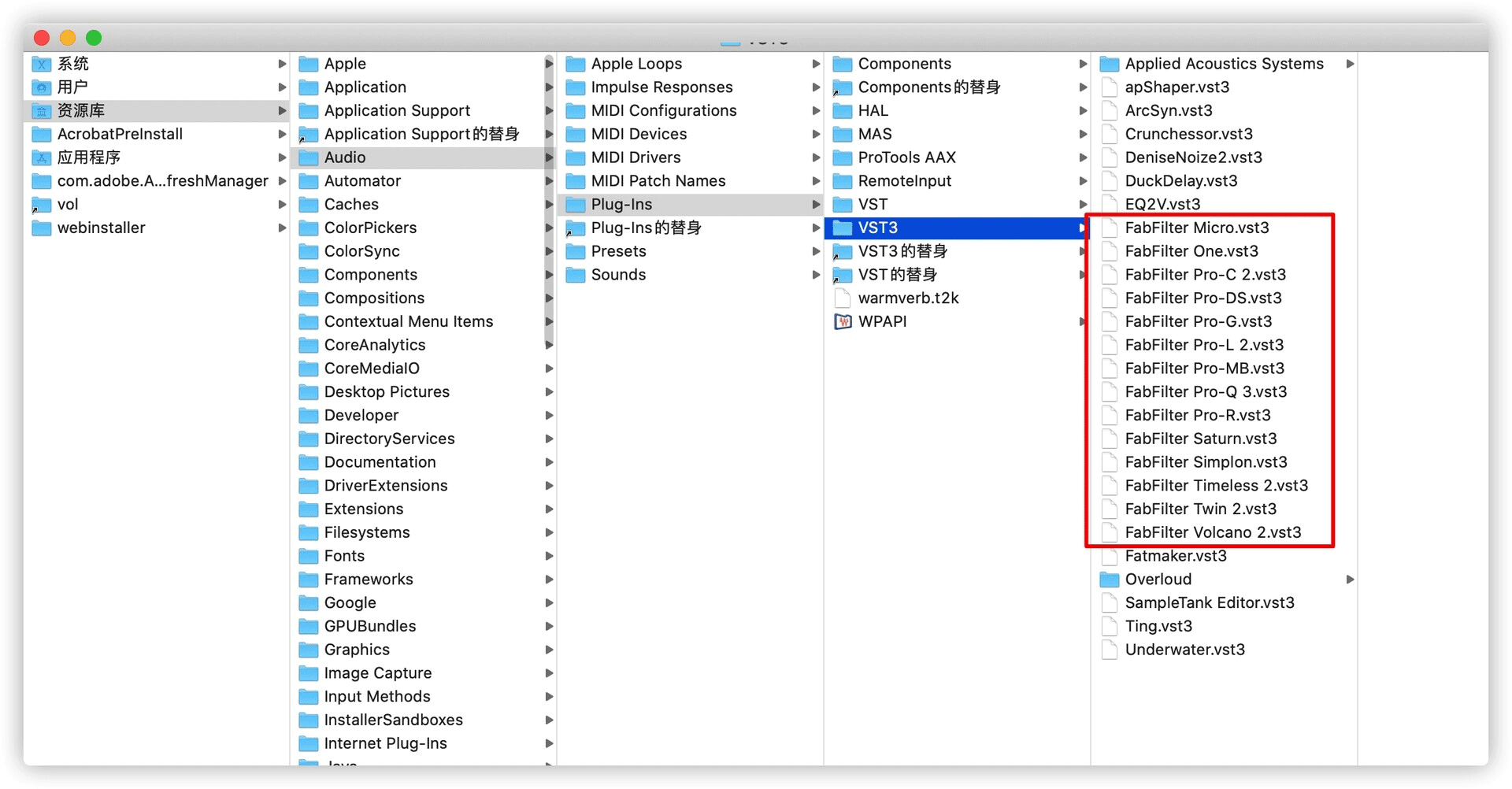Open the Application Support folder
This screenshot has width=1512, height=789.
pyautogui.click(x=397, y=111)
